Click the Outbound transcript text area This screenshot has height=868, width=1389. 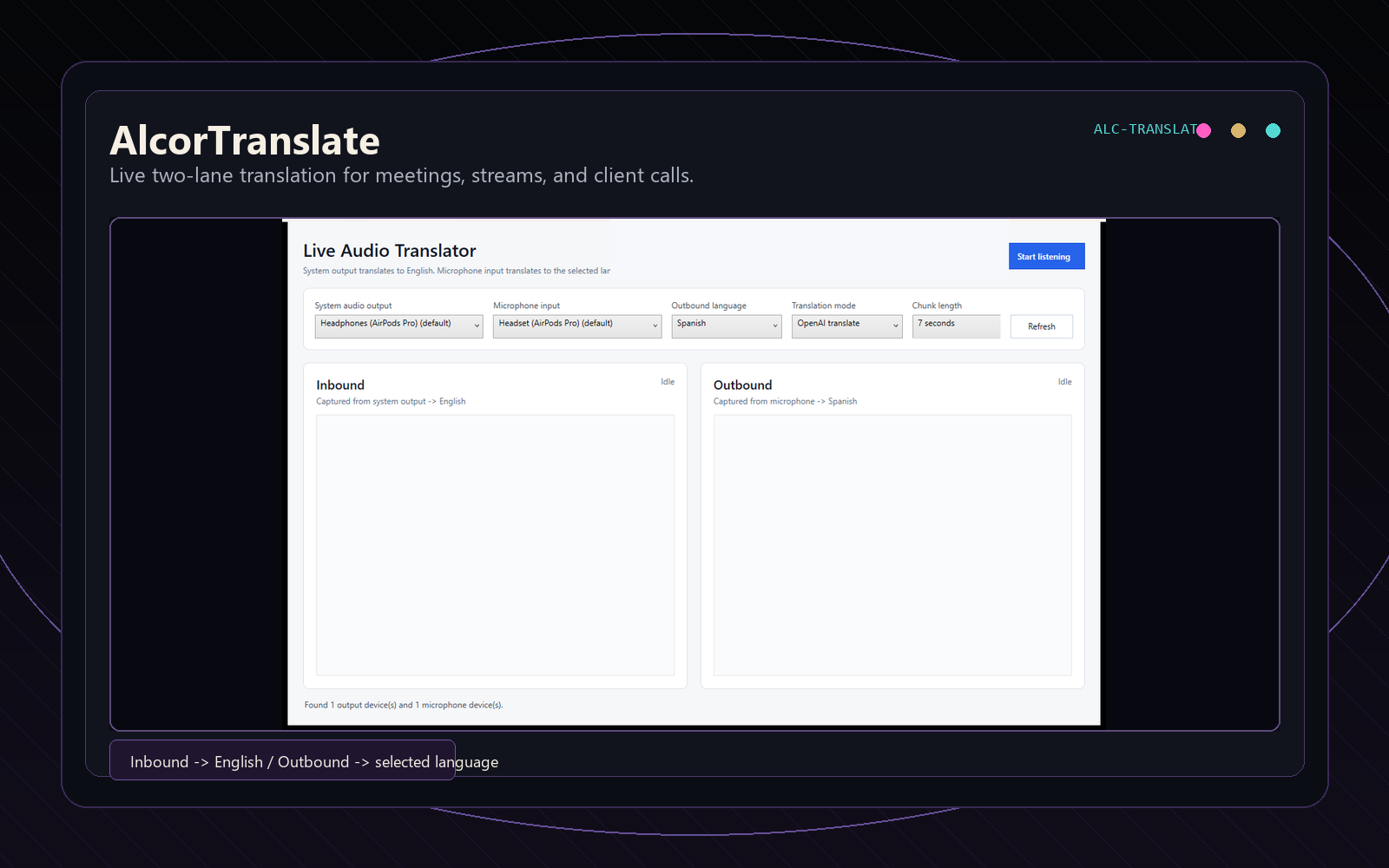pyautogui.click(x=892, y=545)
